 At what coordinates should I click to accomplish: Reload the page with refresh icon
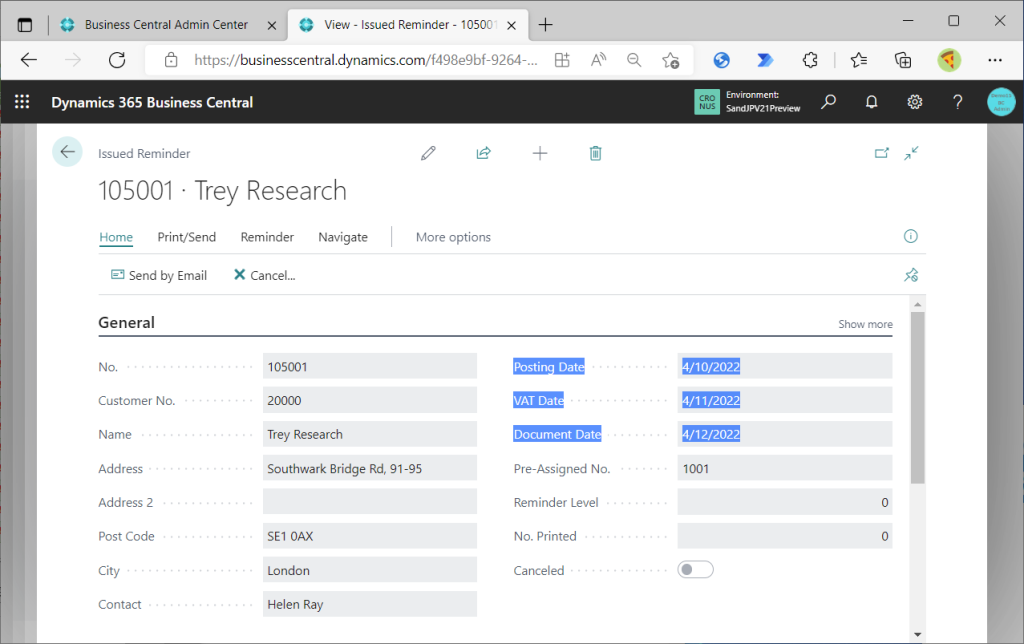point(117,60)
